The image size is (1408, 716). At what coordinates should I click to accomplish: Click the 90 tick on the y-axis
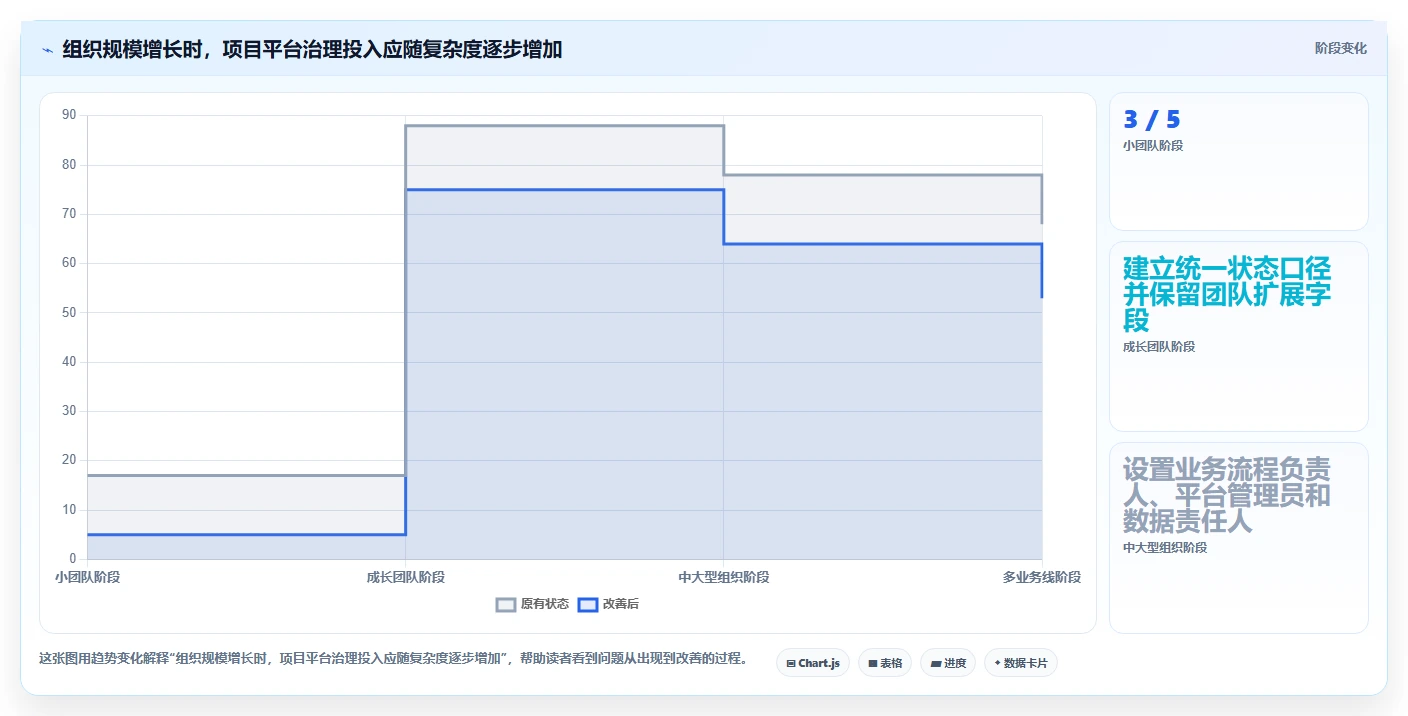coord(69,115)
